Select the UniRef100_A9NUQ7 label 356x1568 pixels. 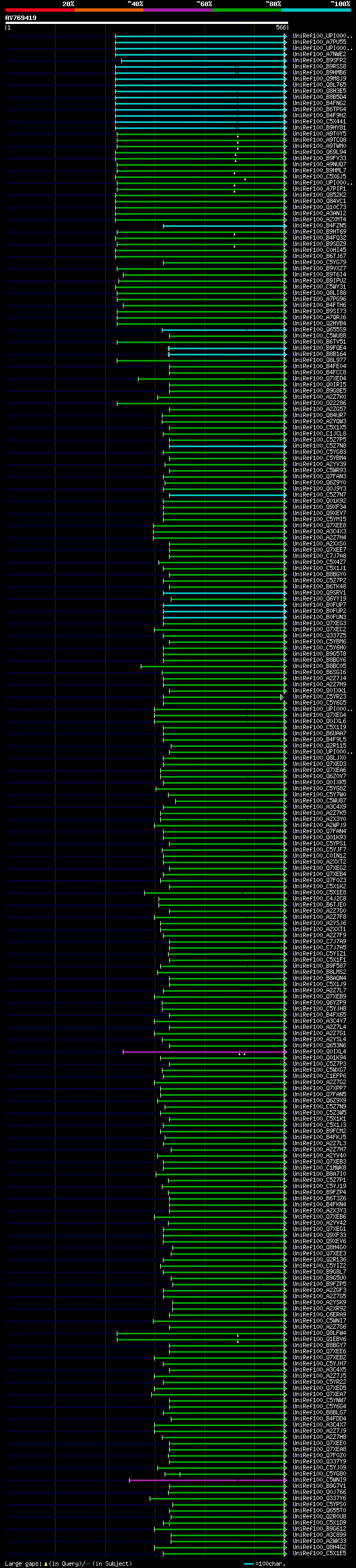319,164
